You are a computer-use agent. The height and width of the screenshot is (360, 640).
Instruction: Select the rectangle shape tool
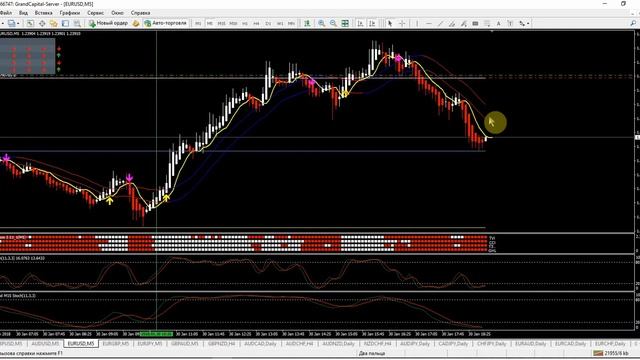coord(475,23)
